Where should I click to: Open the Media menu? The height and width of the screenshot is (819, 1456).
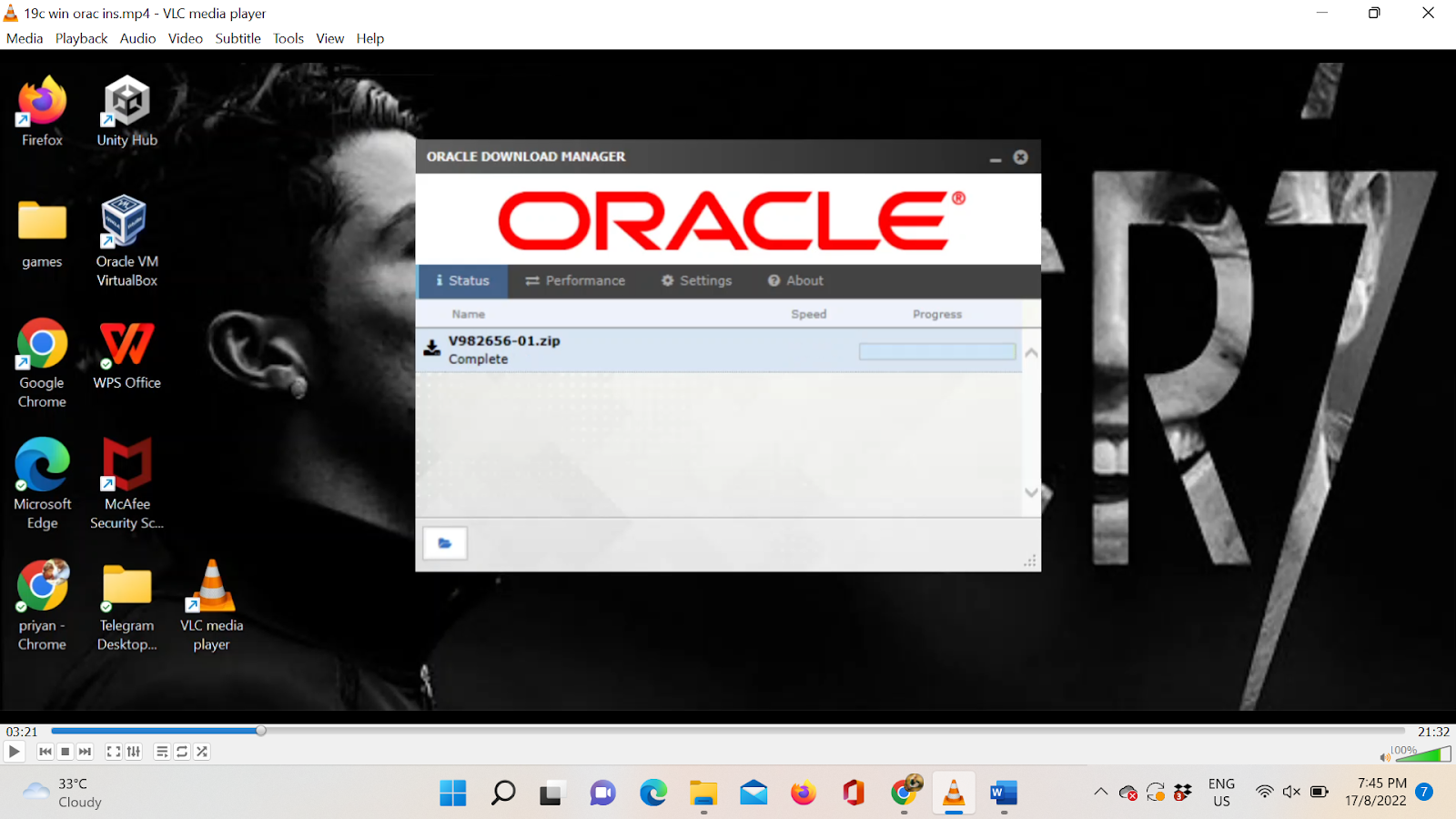coord(25,38)
